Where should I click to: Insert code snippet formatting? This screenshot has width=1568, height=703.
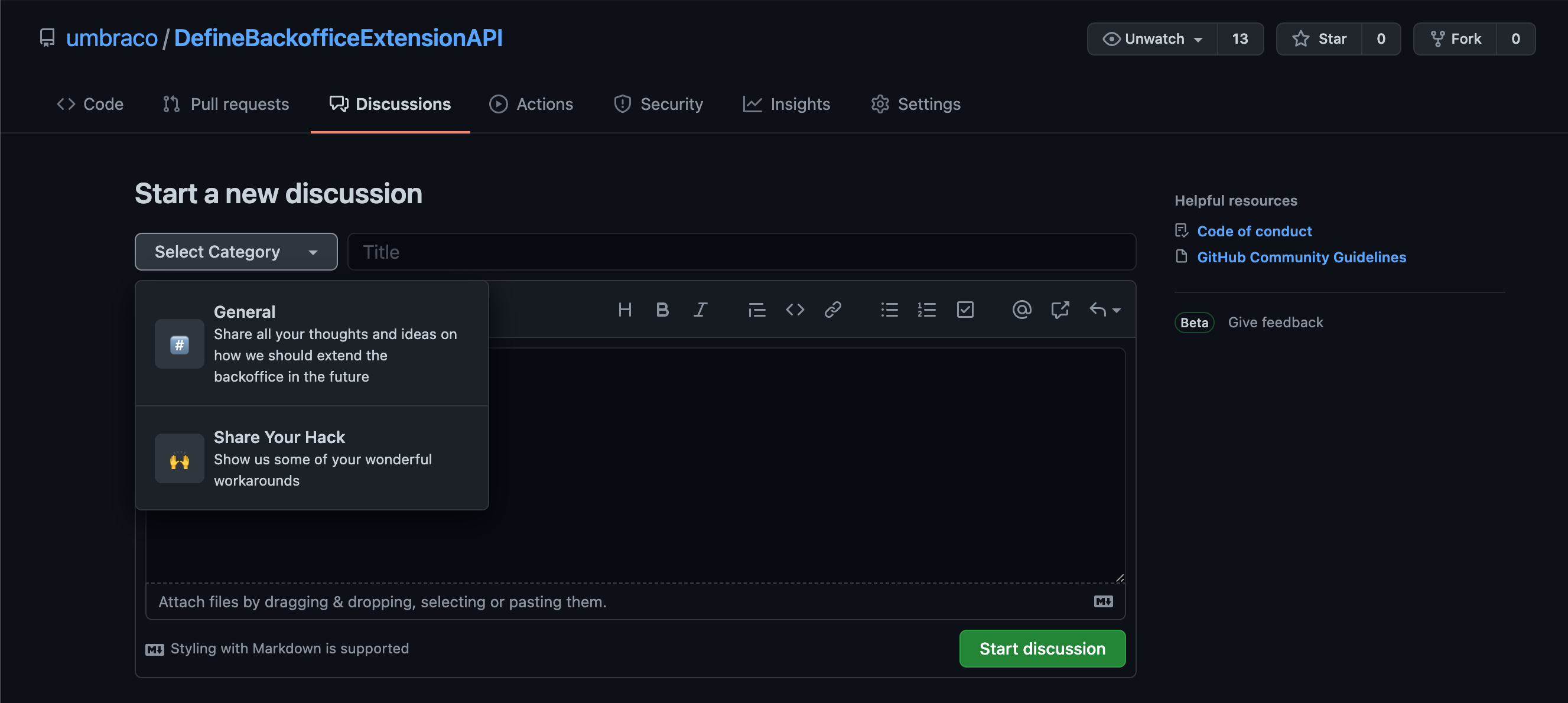pos(795,310)
